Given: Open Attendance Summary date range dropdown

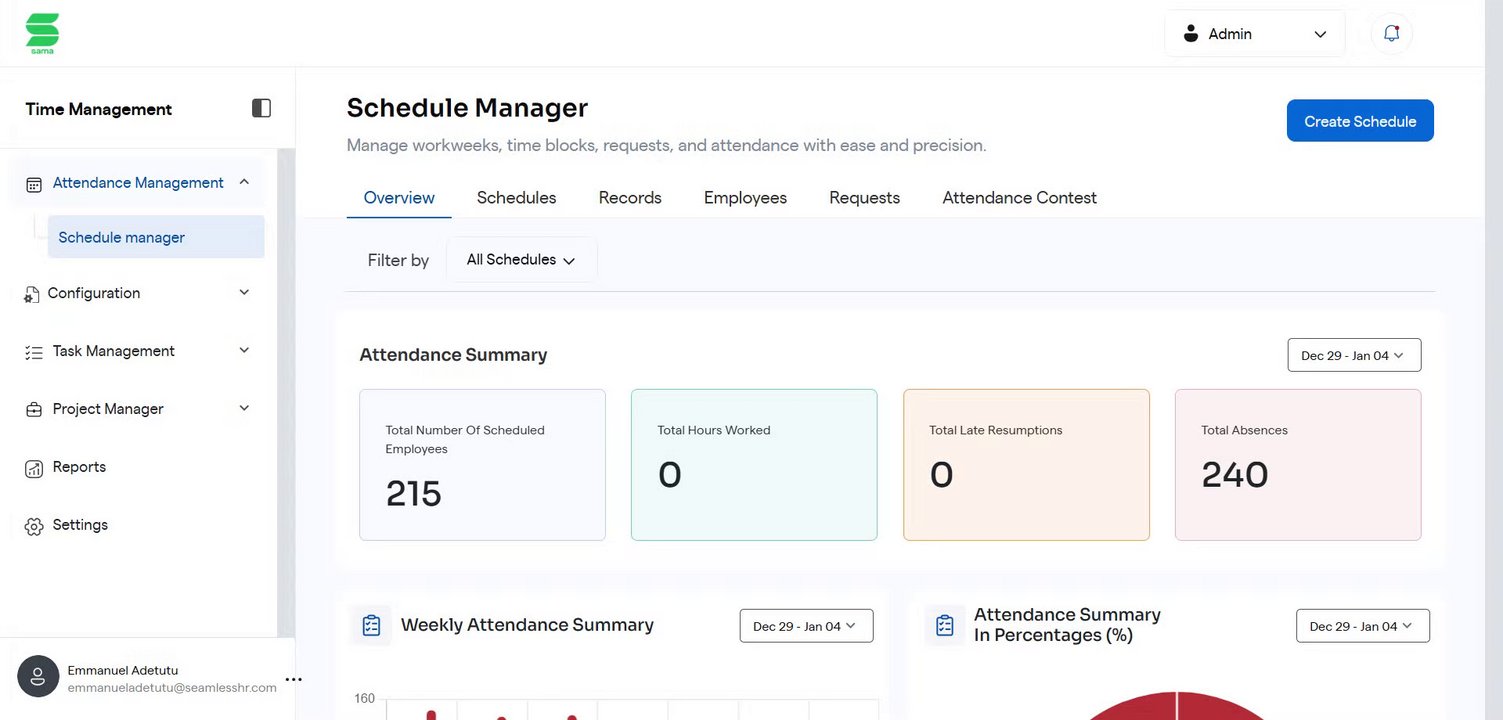Looking at the screenshot, I should [1354, 355].
